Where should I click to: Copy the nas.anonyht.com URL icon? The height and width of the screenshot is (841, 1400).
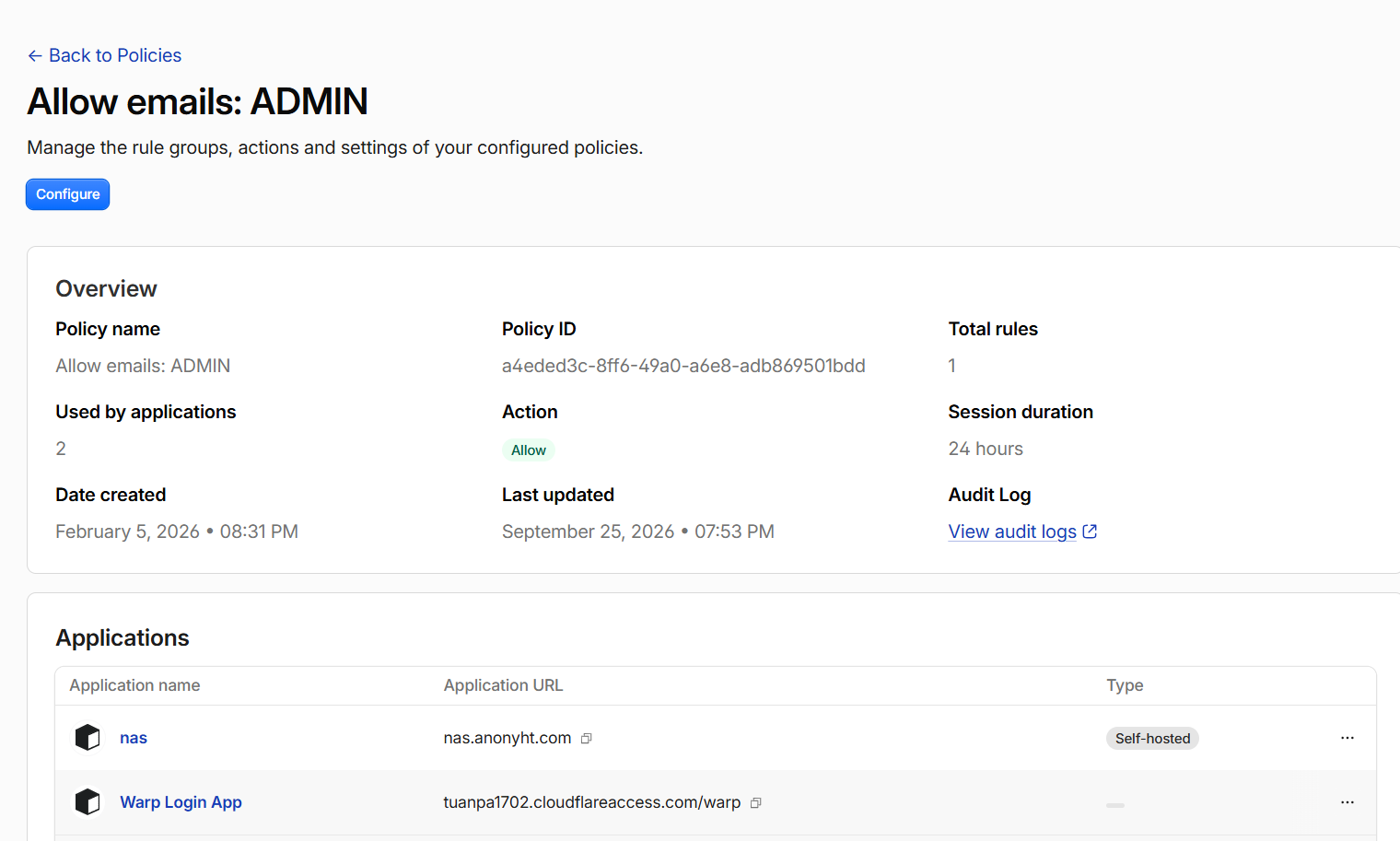coord(587,739)
